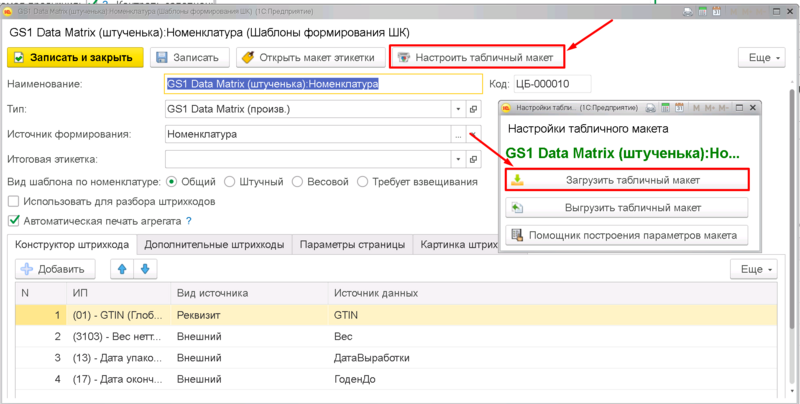Select the Требует взвешивания option
800x404 pixels.
tap(362, 182)
